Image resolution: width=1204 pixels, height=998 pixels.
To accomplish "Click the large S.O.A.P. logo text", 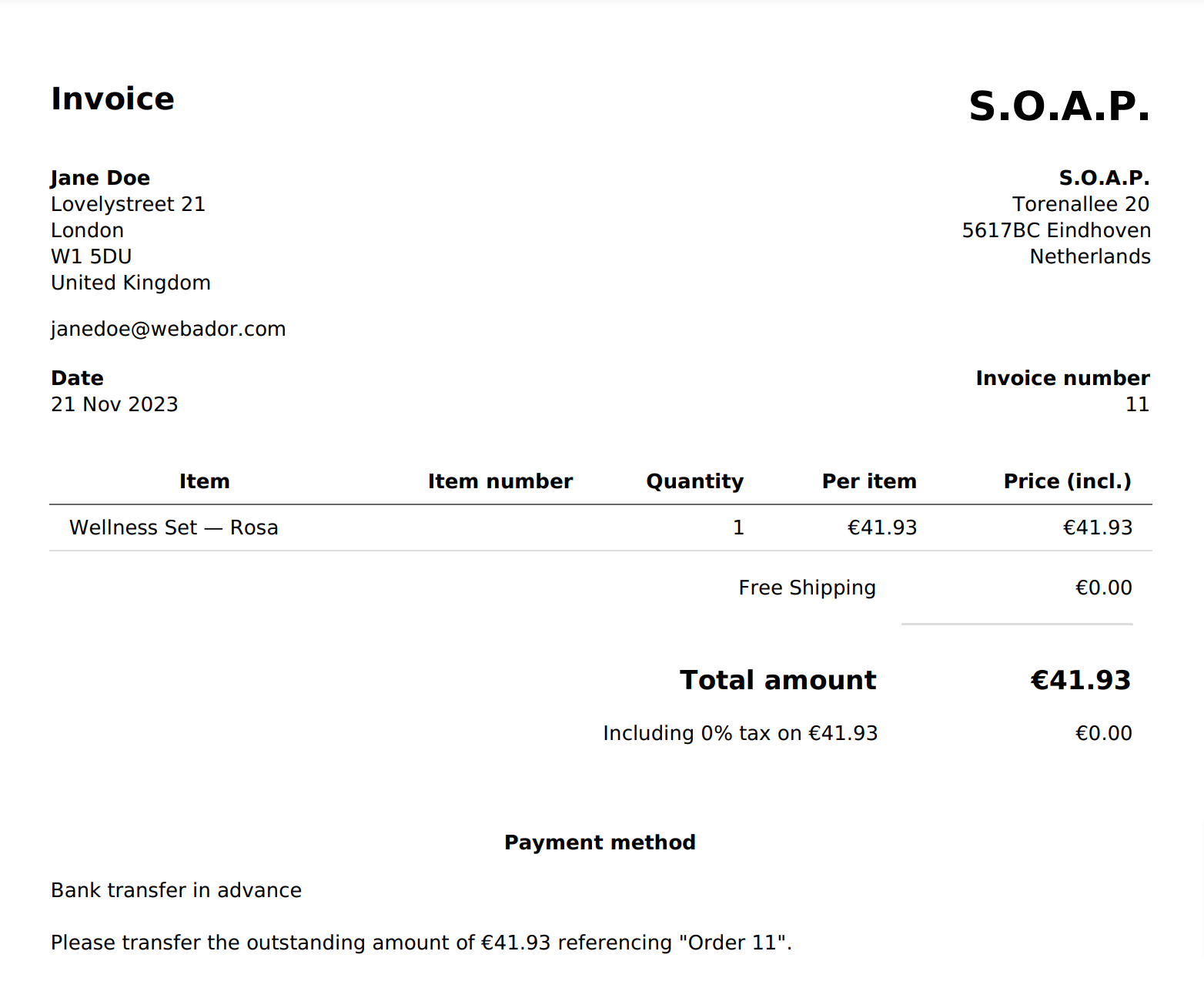I will [1059, 106].
